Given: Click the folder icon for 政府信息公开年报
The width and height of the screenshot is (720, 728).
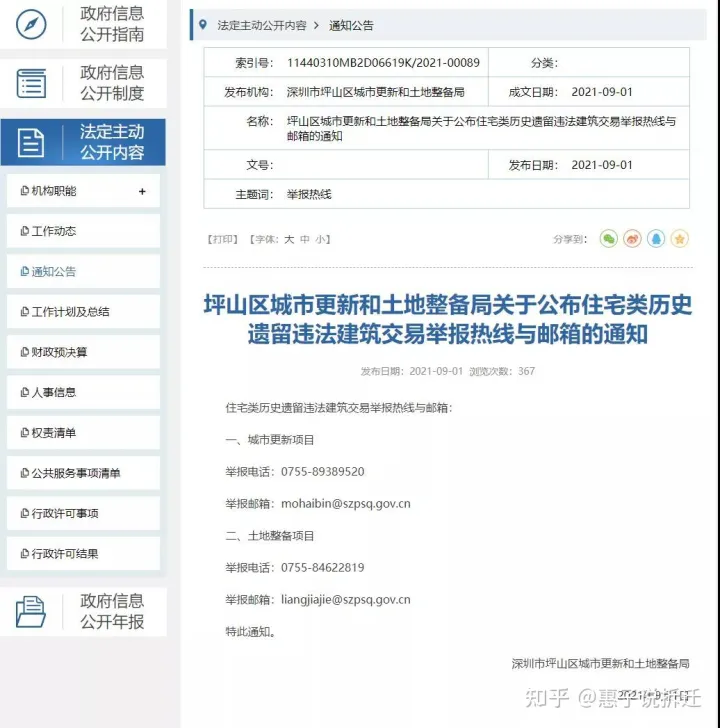Looking at the screenshot, I should point(32,611).
